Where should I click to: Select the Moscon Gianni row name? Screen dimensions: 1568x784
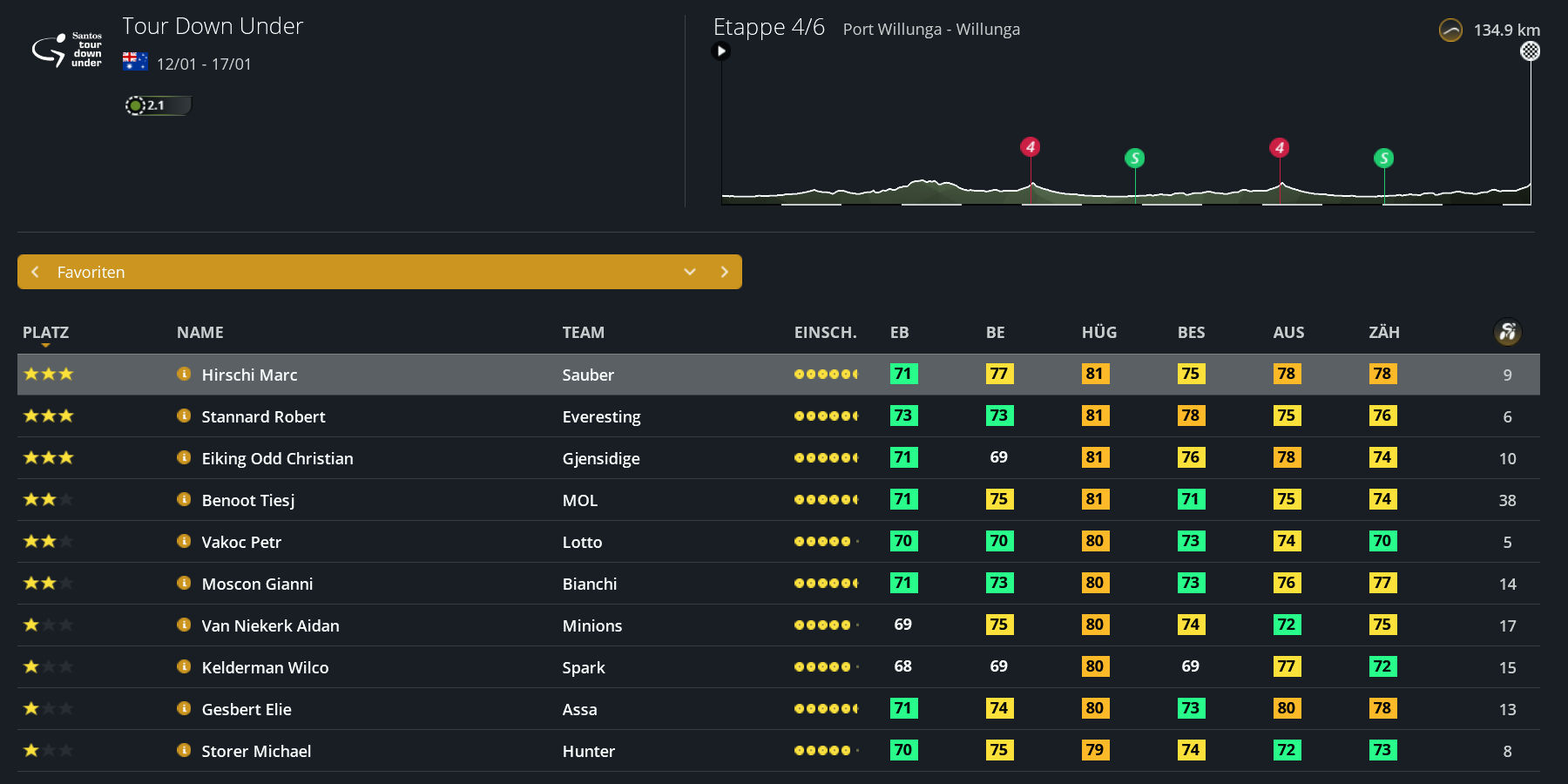[x=257, y=584]
